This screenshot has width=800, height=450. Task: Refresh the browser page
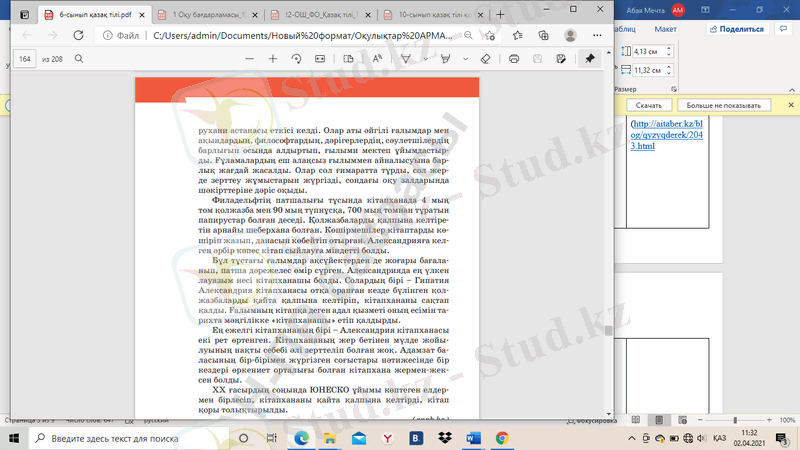coord(78,35)
